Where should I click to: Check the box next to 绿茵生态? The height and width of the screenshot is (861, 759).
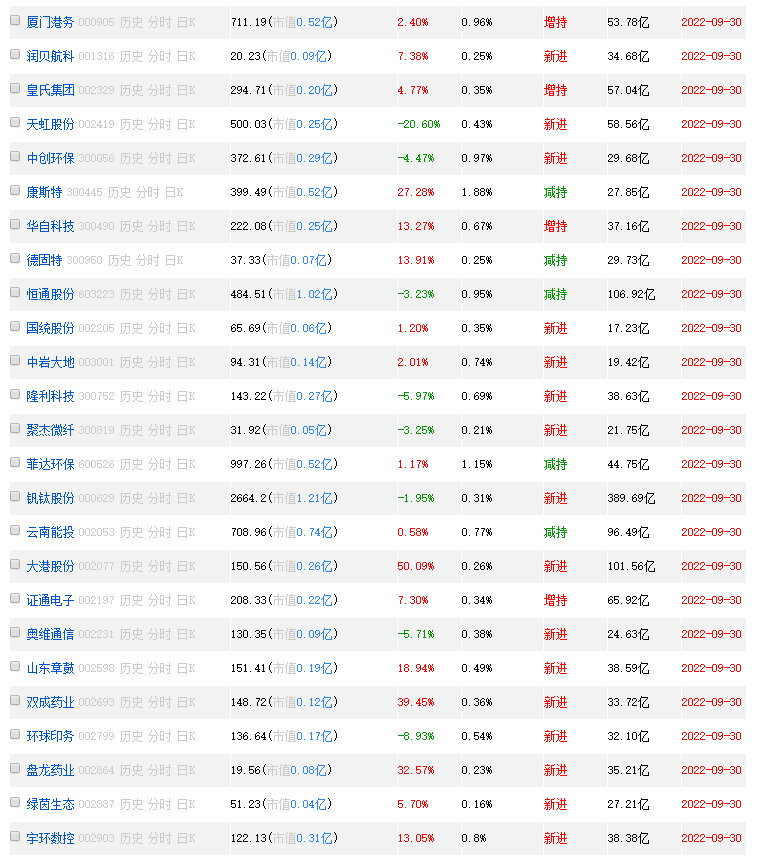coord(15,802)
